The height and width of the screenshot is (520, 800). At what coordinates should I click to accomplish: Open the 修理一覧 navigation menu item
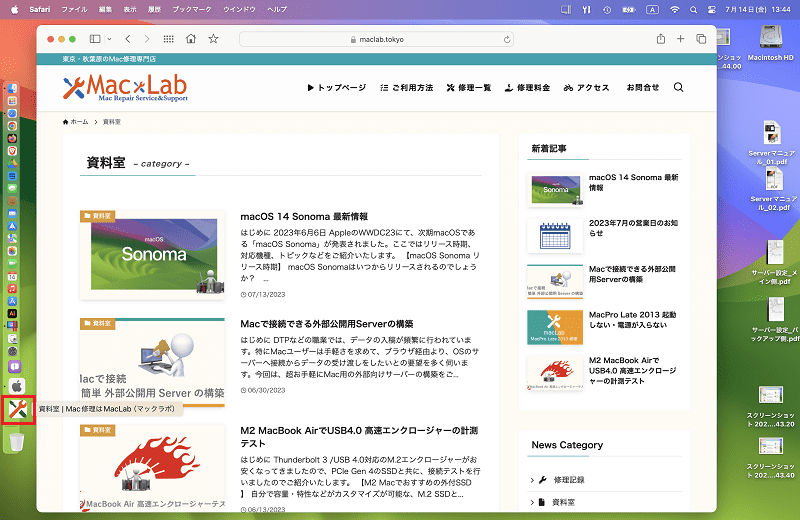tap(469, 88)
